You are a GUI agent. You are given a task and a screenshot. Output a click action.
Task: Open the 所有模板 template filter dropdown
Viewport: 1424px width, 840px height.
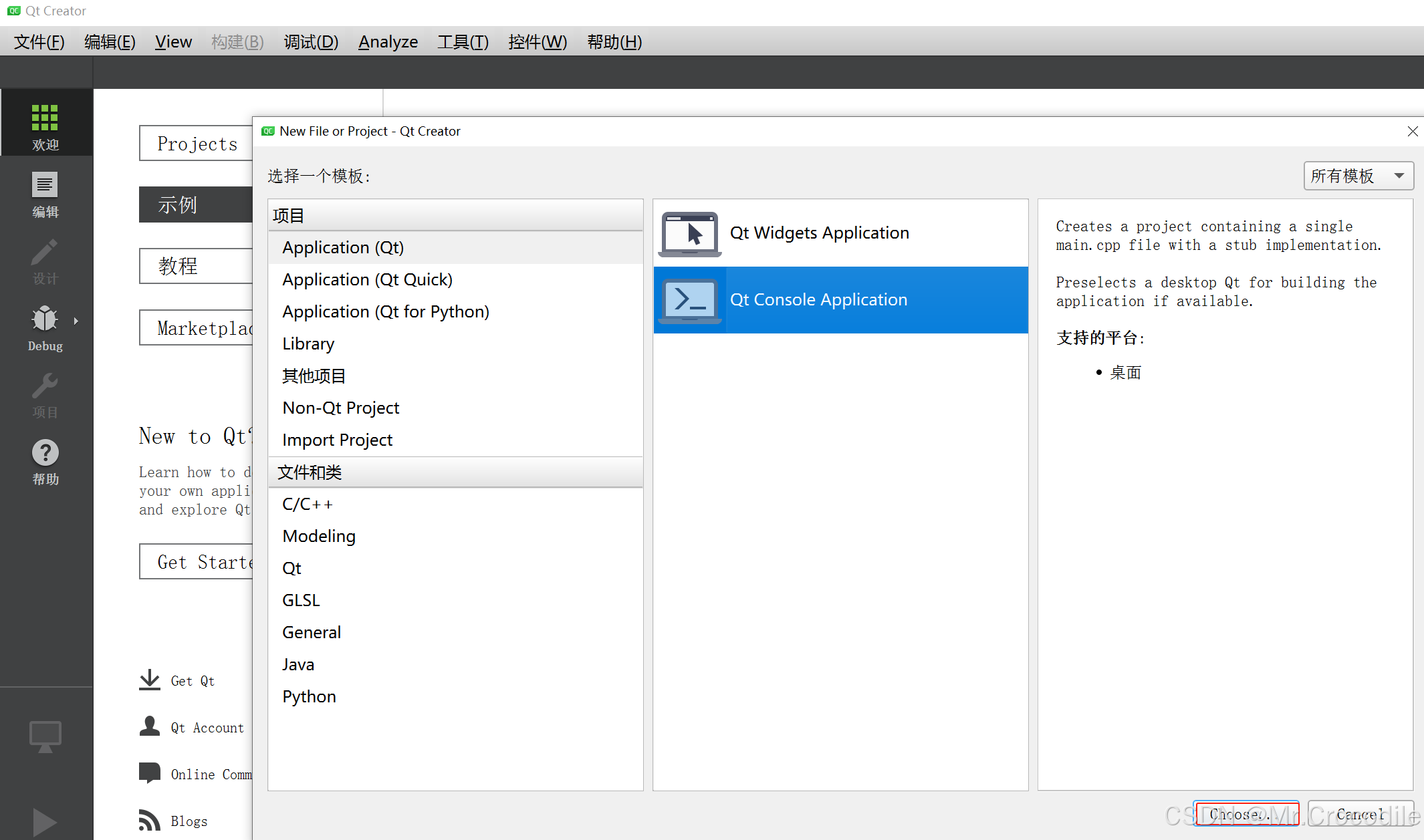pos(1358,176)
